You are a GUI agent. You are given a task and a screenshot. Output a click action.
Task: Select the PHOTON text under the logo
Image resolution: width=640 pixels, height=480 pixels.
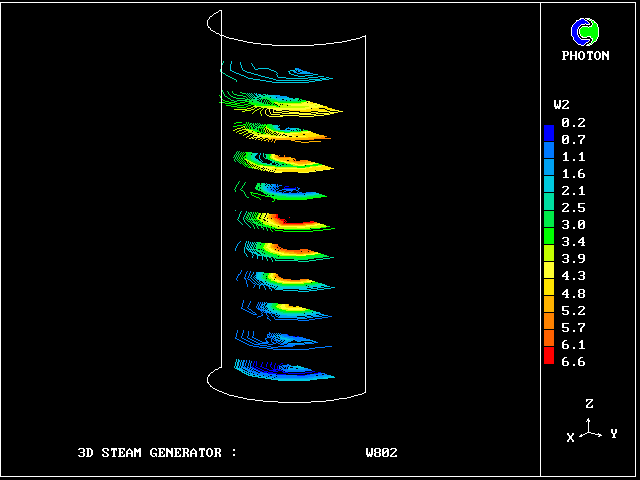[585, 56]
